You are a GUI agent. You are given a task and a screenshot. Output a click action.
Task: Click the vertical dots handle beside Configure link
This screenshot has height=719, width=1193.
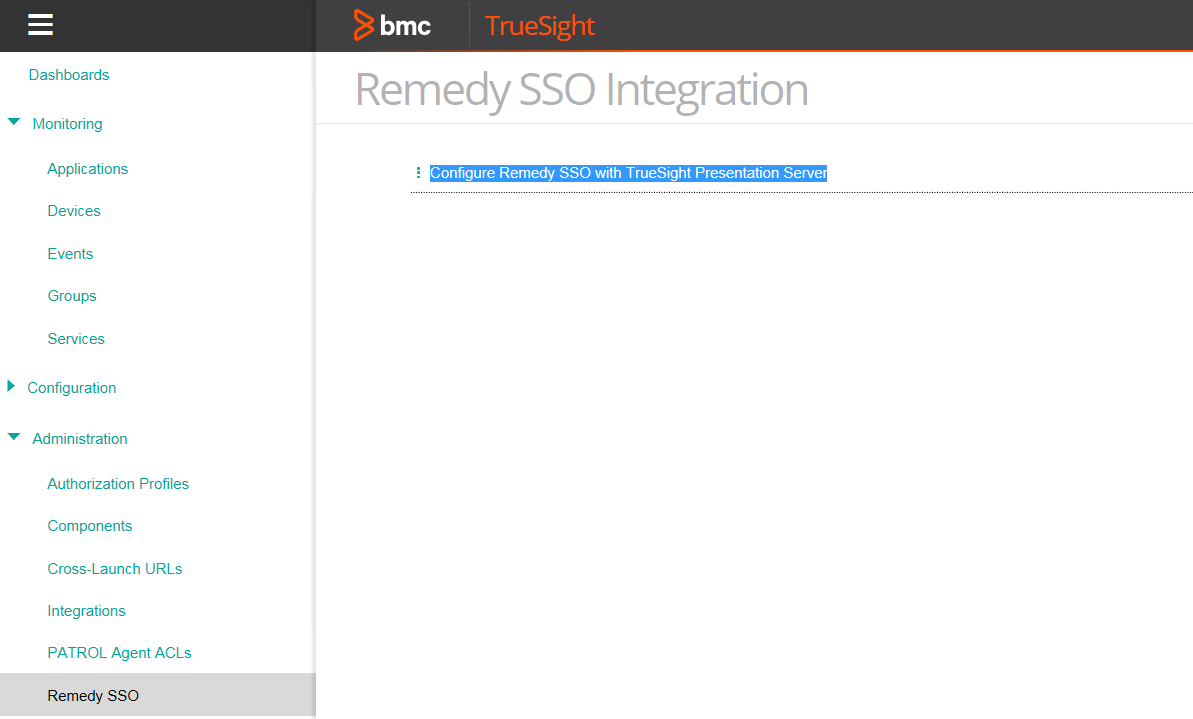coord(417,172)
